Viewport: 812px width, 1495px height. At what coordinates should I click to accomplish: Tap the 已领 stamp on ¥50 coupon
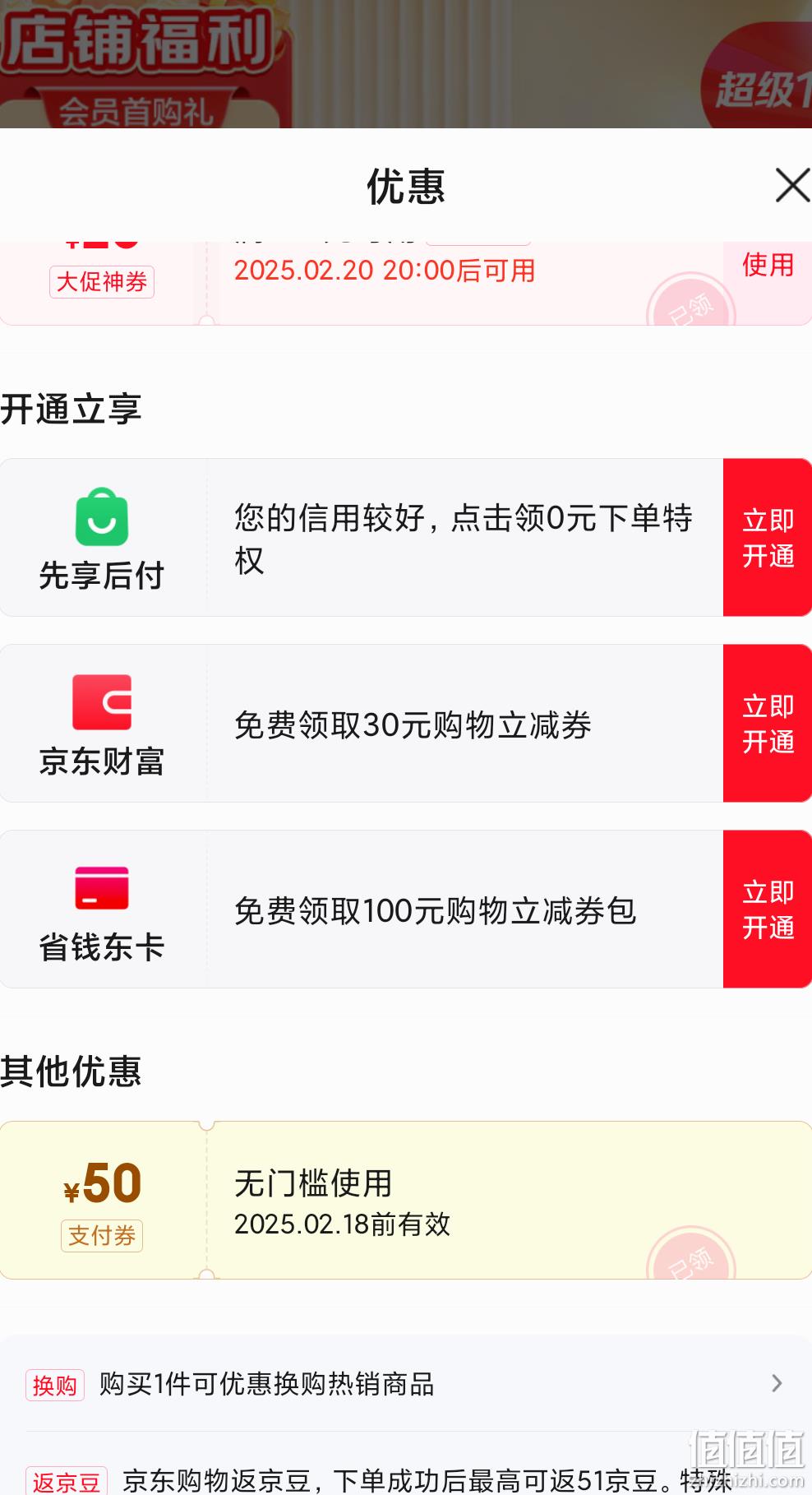691,1253
